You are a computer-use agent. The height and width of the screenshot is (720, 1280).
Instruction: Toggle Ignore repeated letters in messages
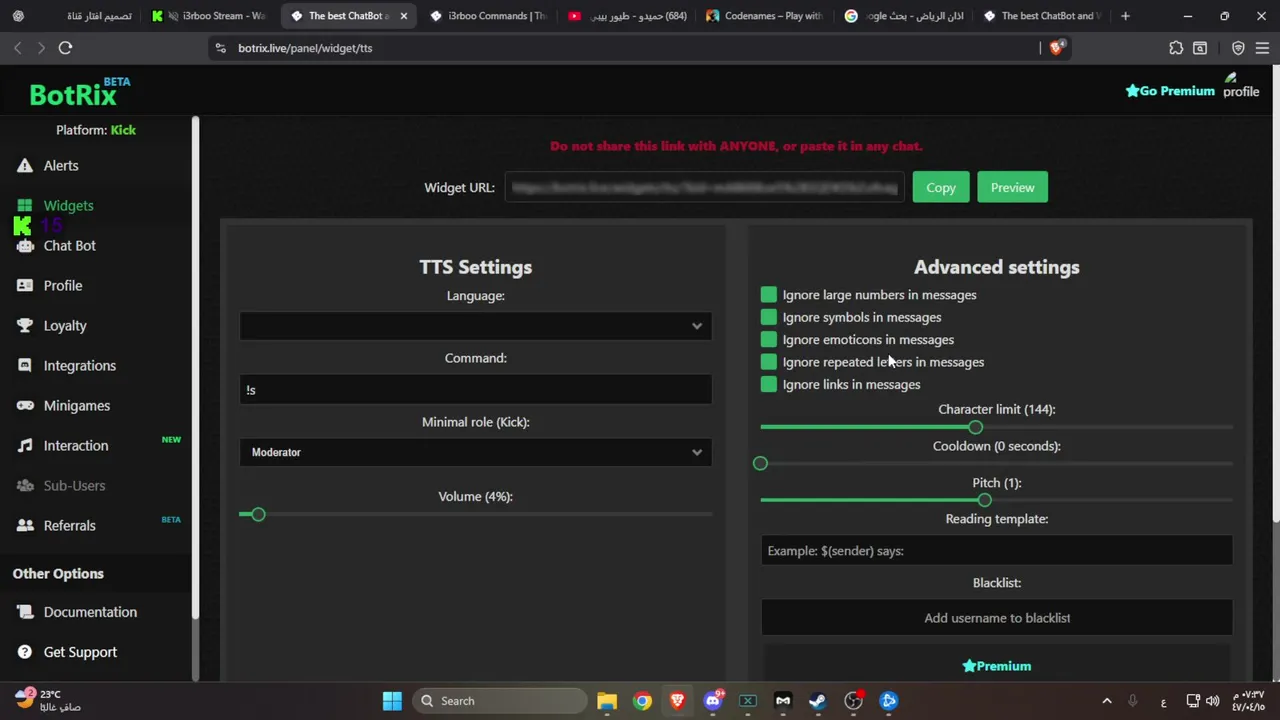click(768, 362)
